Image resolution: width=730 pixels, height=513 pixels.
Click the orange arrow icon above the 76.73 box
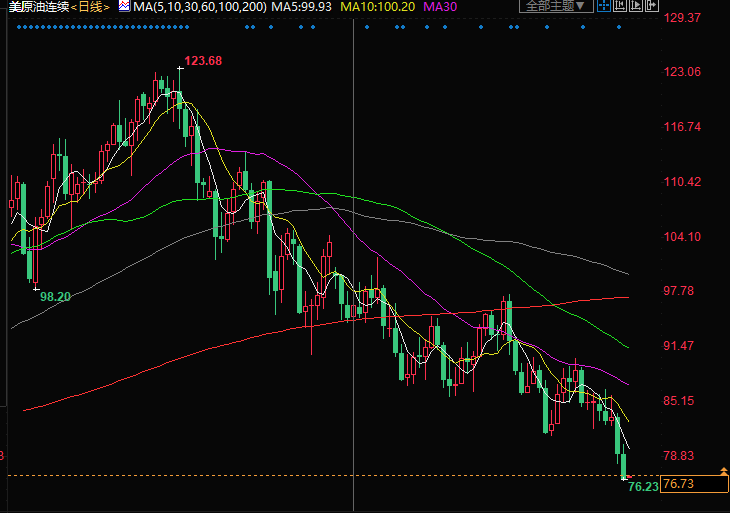723,468
